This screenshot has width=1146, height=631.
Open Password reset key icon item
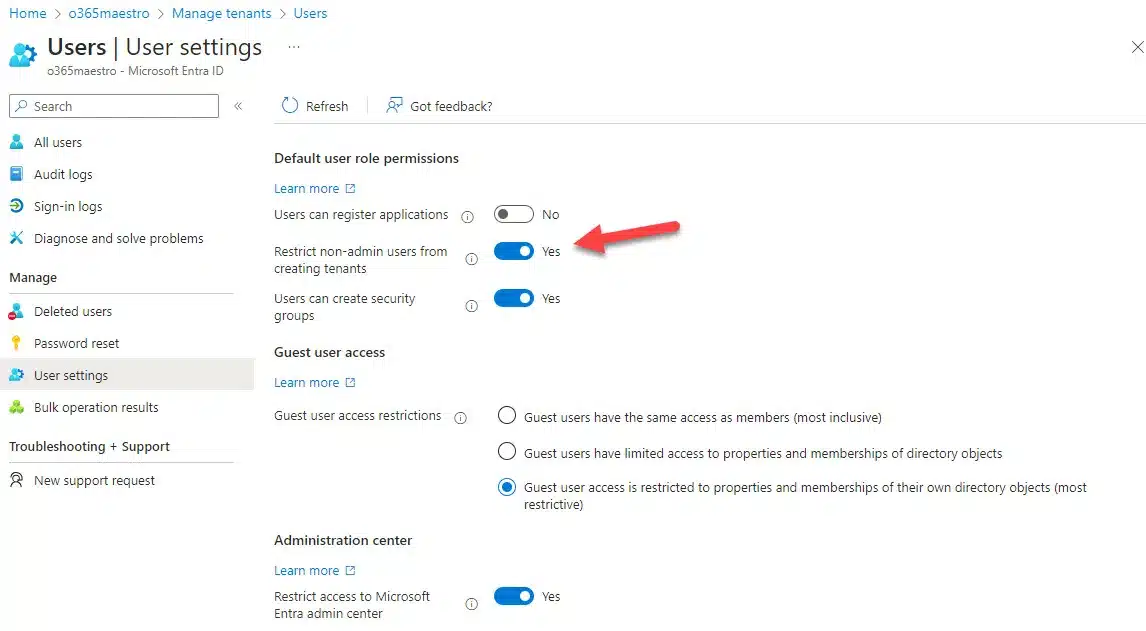76,344
